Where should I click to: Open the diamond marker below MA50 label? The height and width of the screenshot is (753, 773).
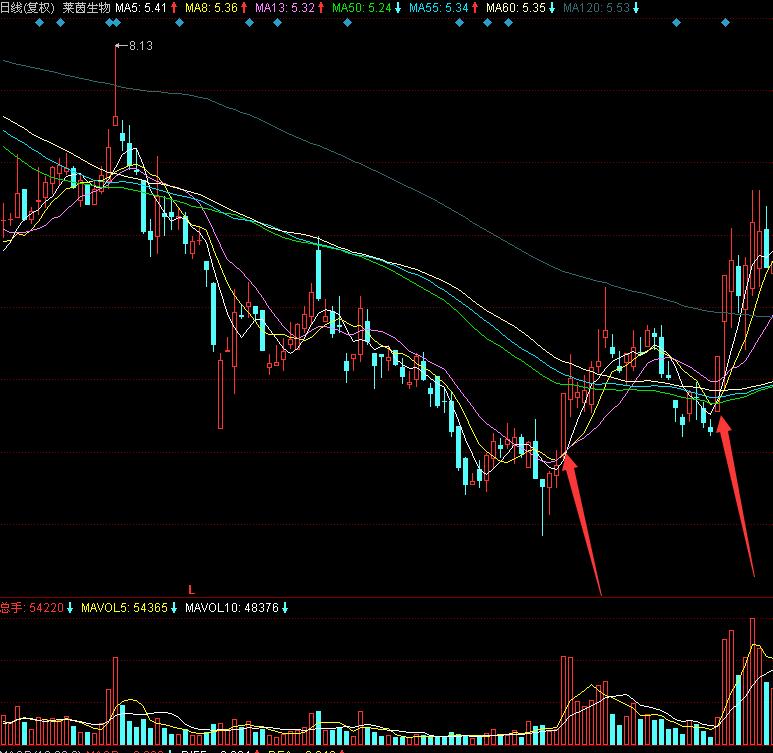click(x=348, y=23)
